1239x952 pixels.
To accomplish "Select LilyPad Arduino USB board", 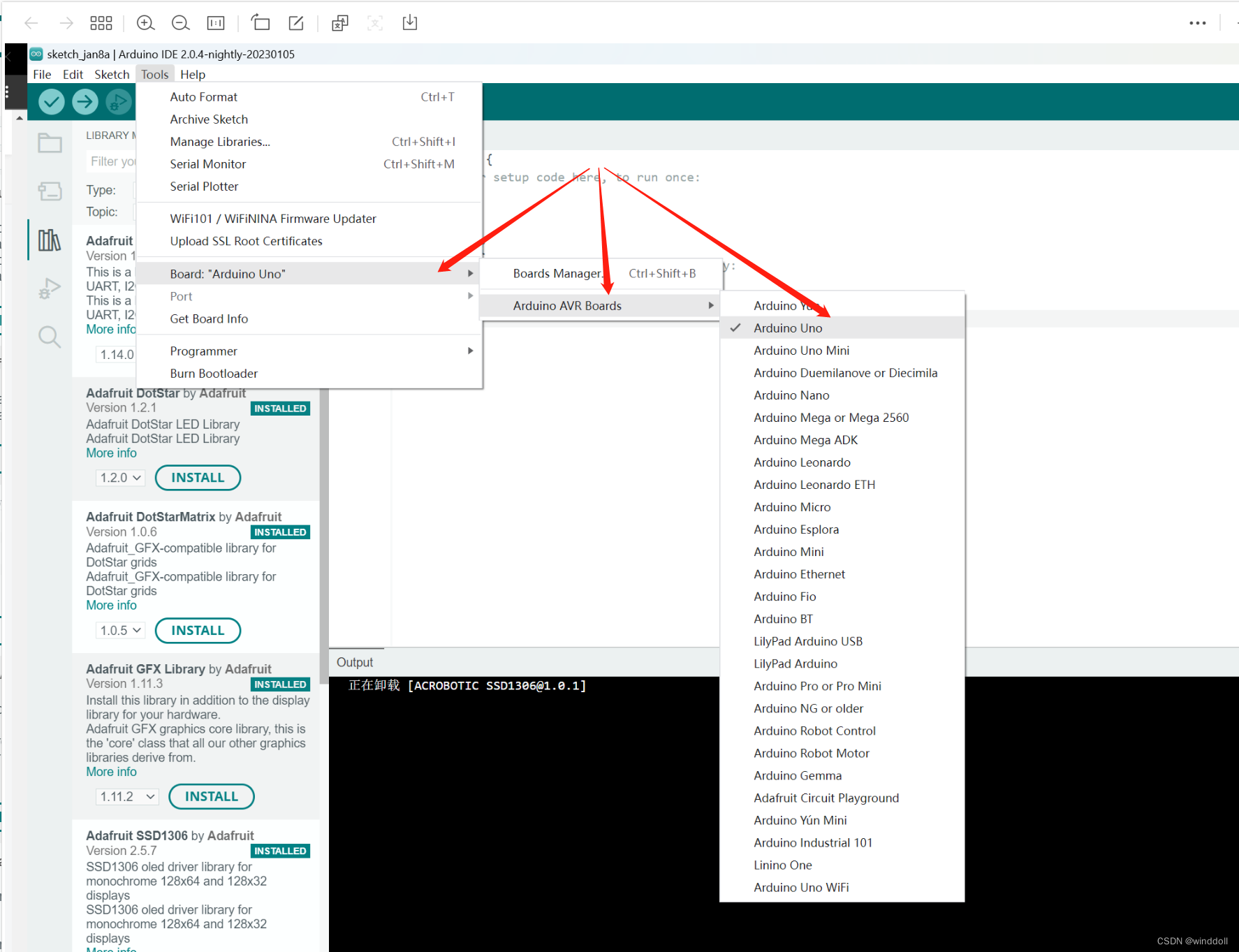I will (x=842, y=641).
